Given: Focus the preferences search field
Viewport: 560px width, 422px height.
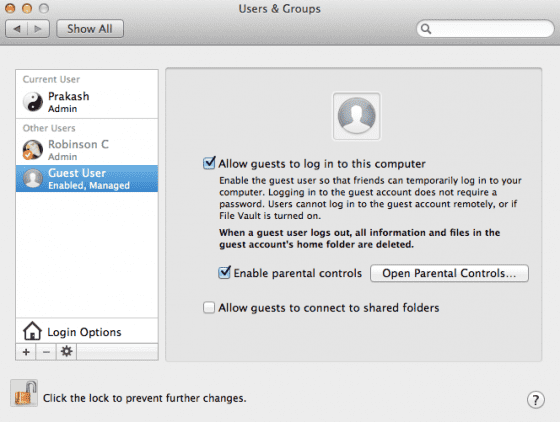Looking at the screenshot, I should [x=485, y=29].
